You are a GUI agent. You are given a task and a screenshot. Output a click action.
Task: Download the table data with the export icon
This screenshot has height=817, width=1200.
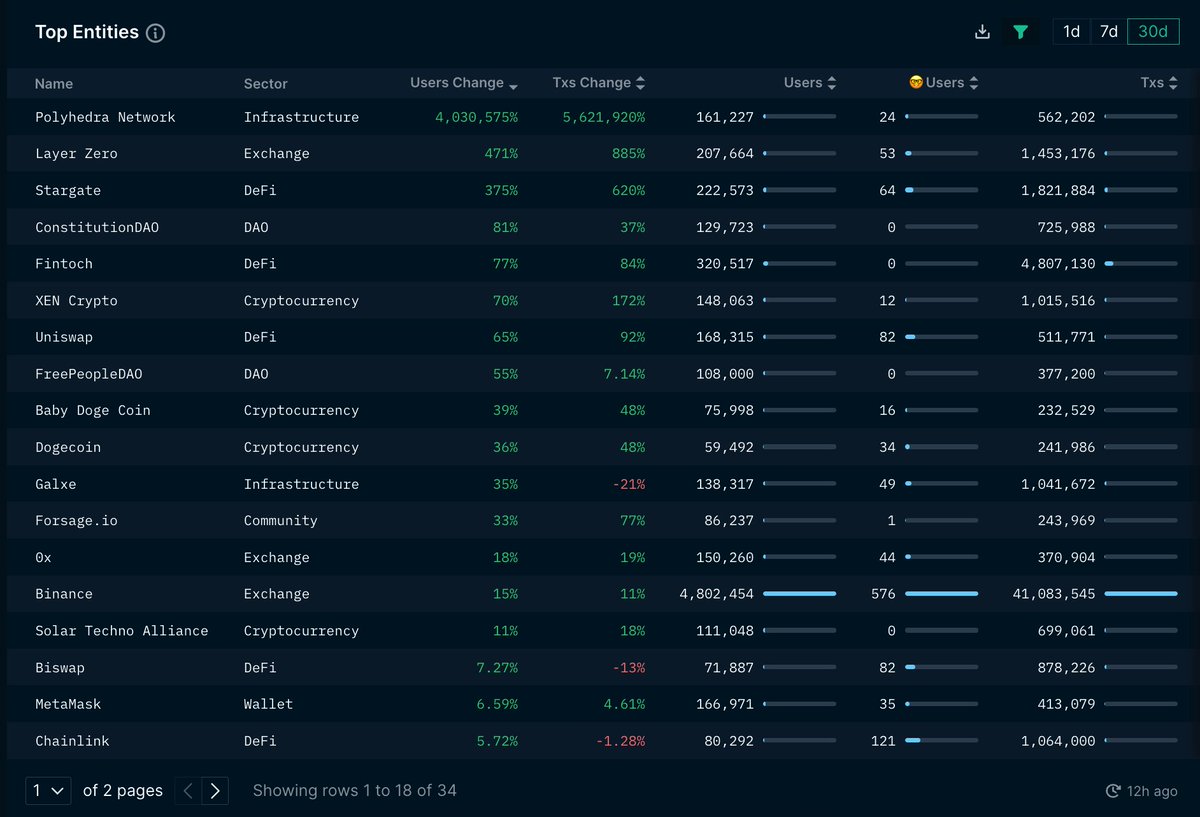(x=982, y=32)
